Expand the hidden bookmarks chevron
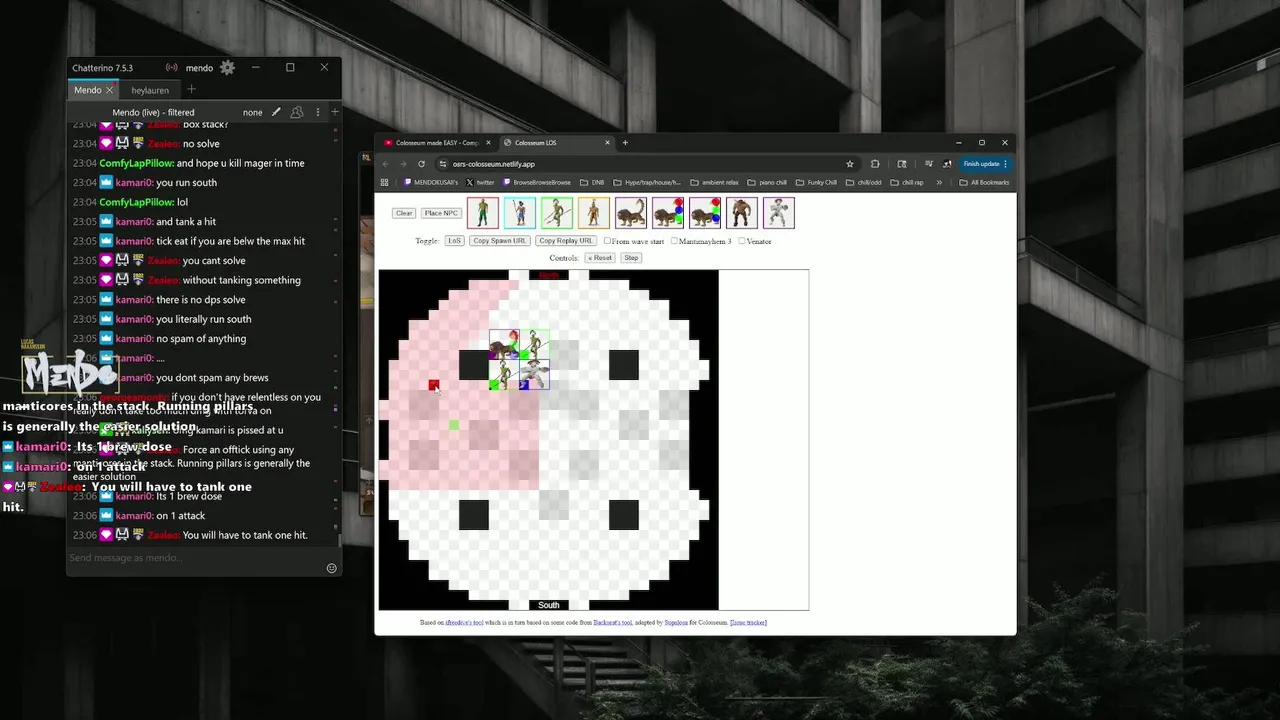 [x=940, y=183]
